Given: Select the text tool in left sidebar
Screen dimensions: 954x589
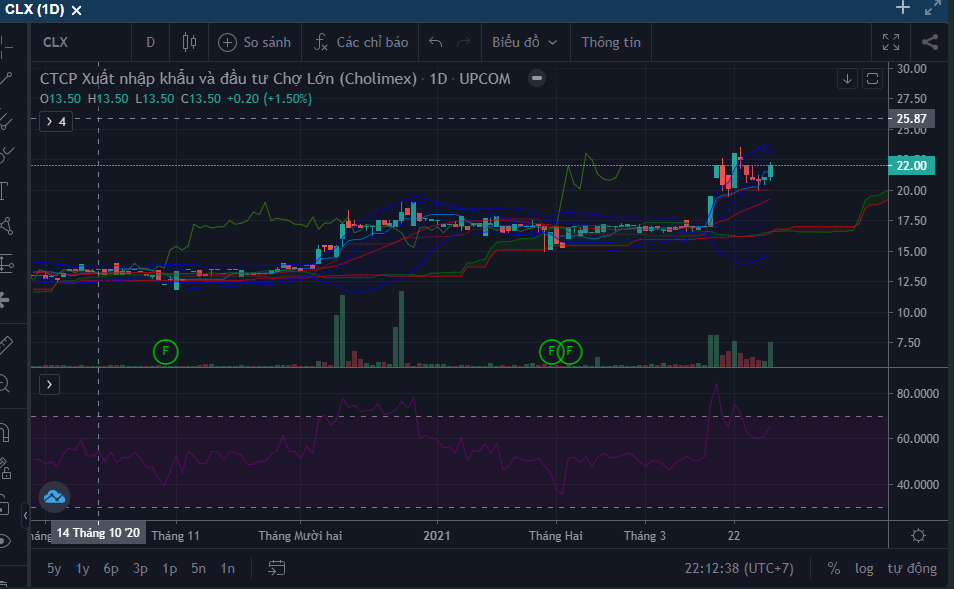Looking at the screenshot, I should point(5,190).
